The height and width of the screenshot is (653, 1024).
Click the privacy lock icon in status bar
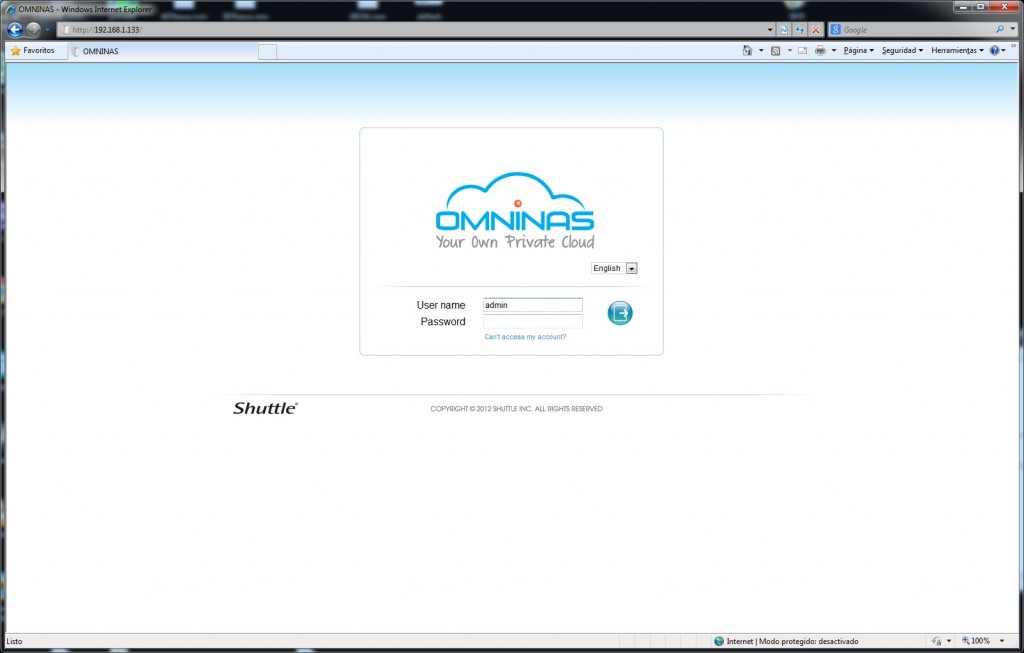point(937,641)
